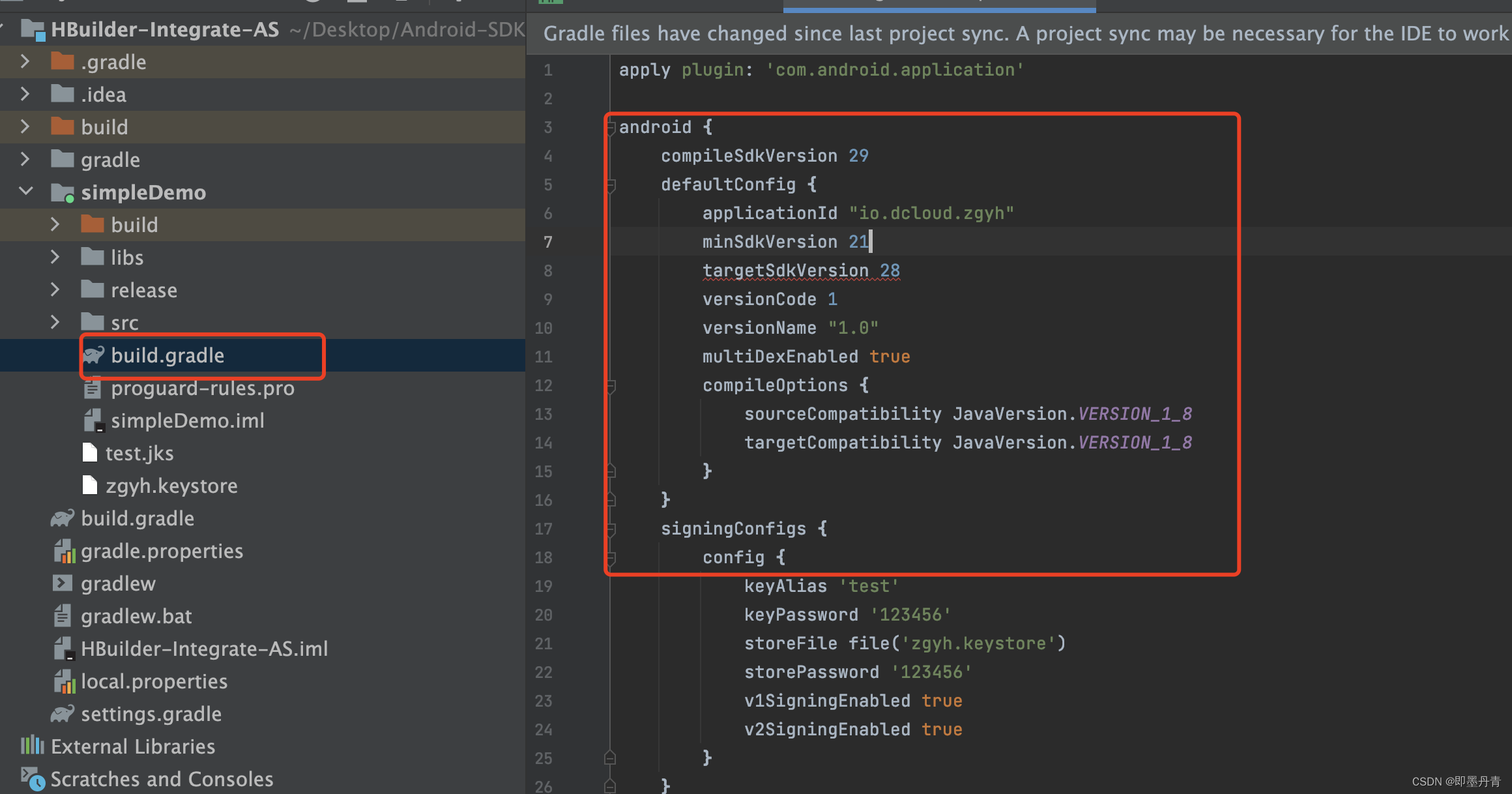Fold the config block at line 18
Screen dimensions: 1512x794
point(611,558)
